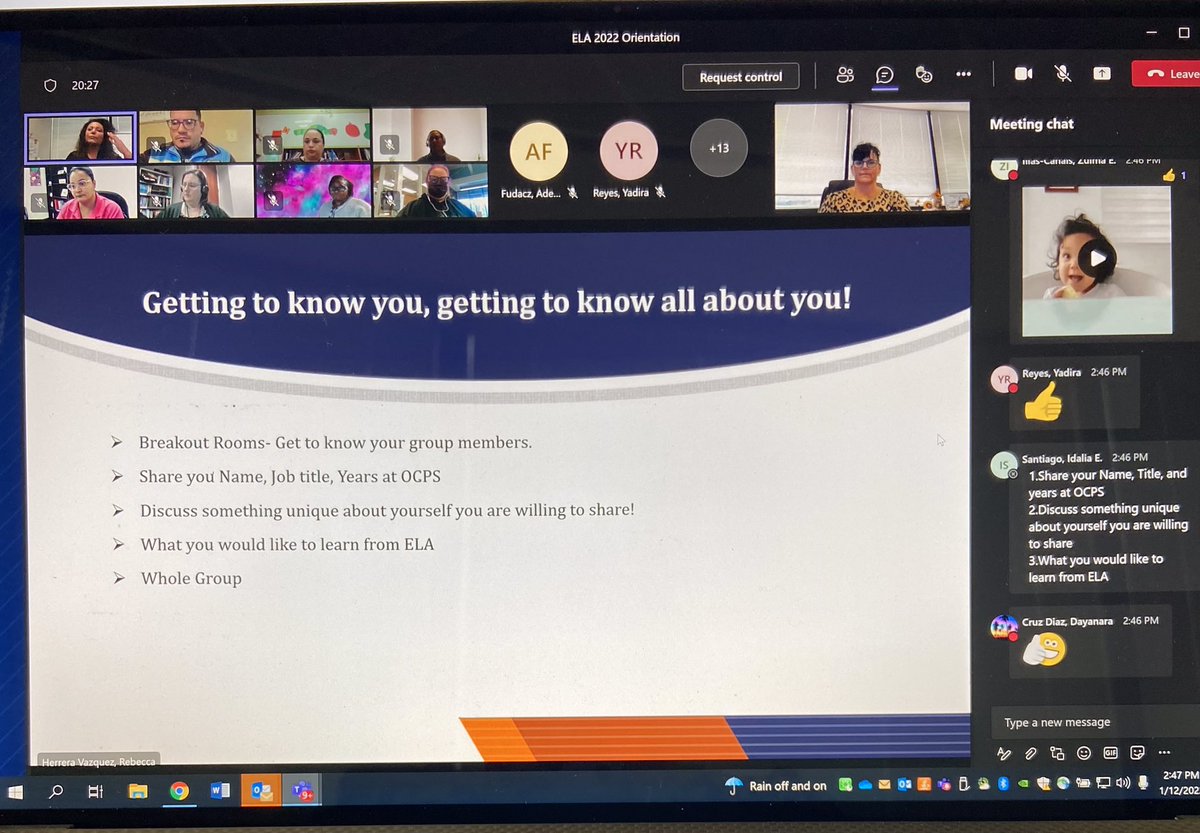Image resolution: width=1200 pixels, height=833 pixels.
Task: Open the +13 more participants bubble
Action: click(719, 148)
